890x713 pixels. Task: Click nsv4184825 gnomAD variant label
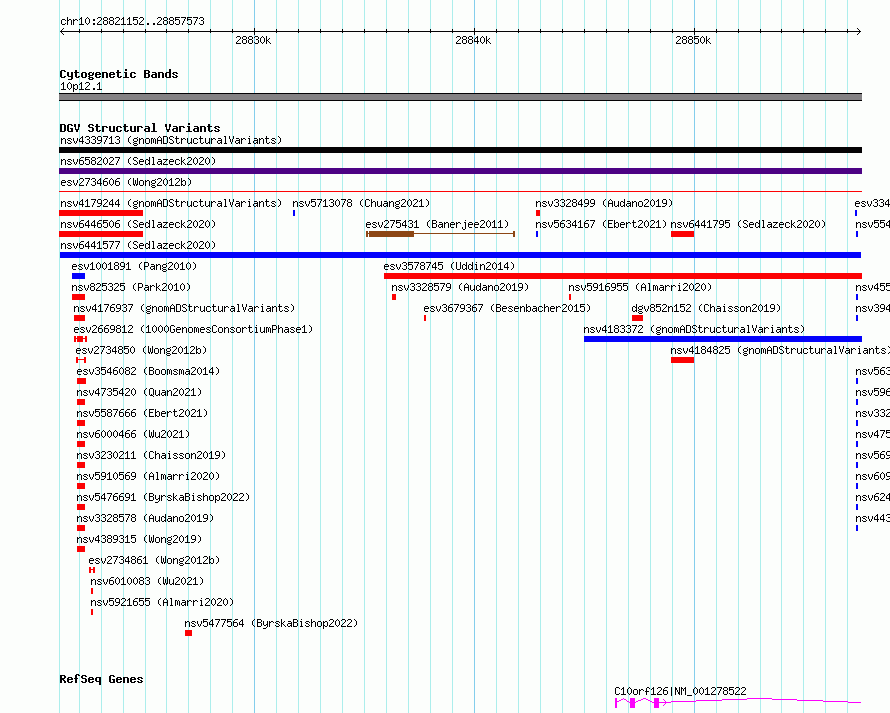(x=780, y=350)
